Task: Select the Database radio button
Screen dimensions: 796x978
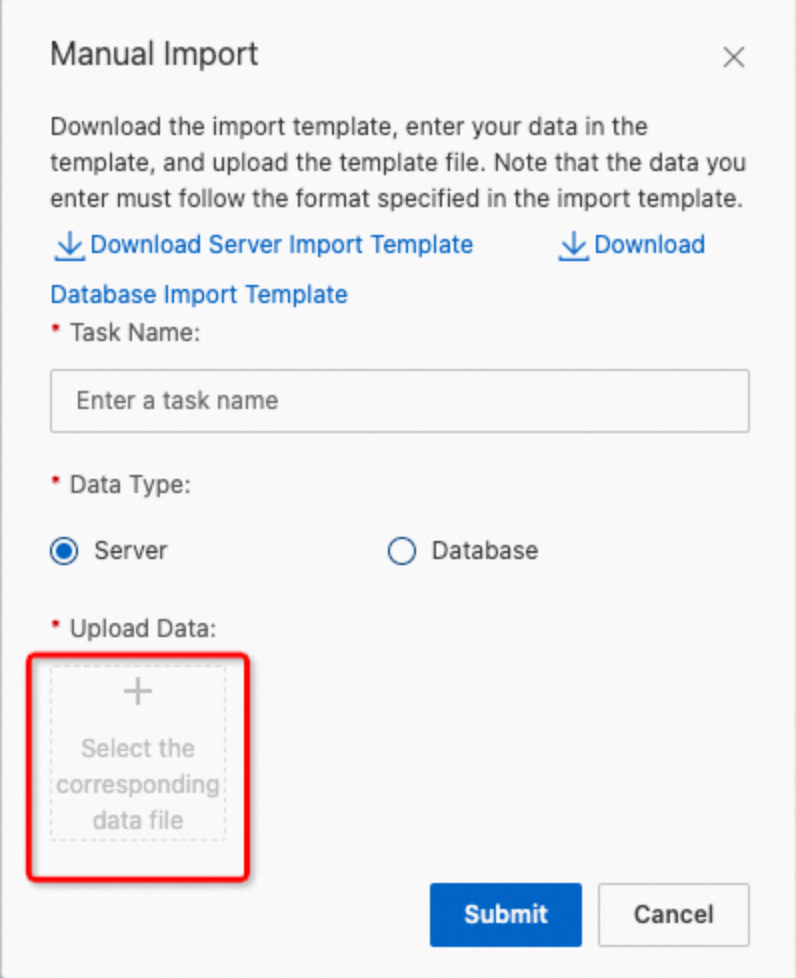Action: tap(401, 551)
